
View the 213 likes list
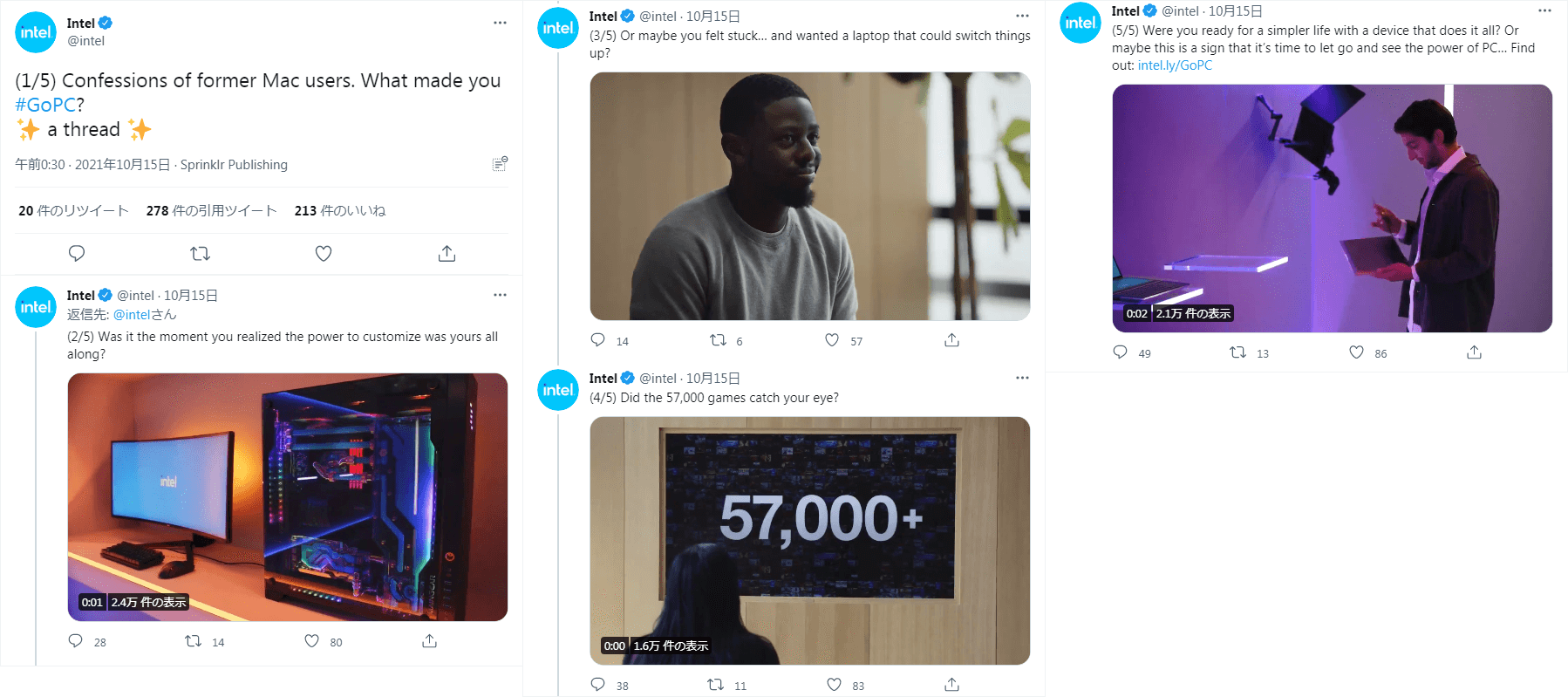[x=339, y=210]
